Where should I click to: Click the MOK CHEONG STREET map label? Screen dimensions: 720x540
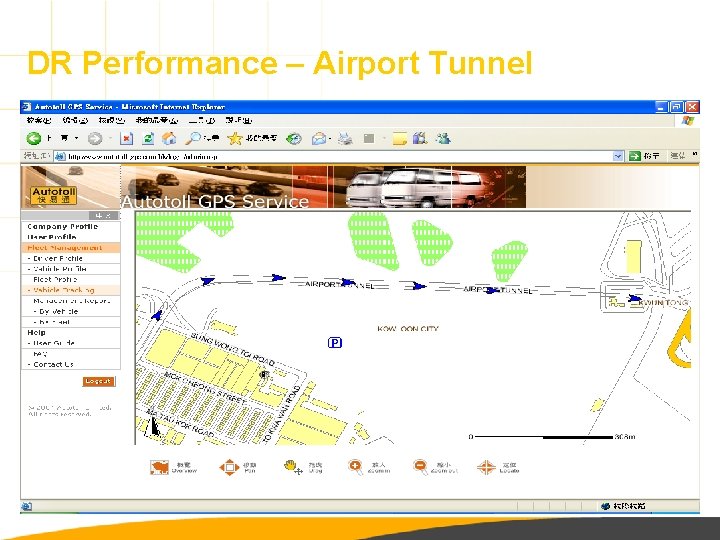(x=205, y=388)
